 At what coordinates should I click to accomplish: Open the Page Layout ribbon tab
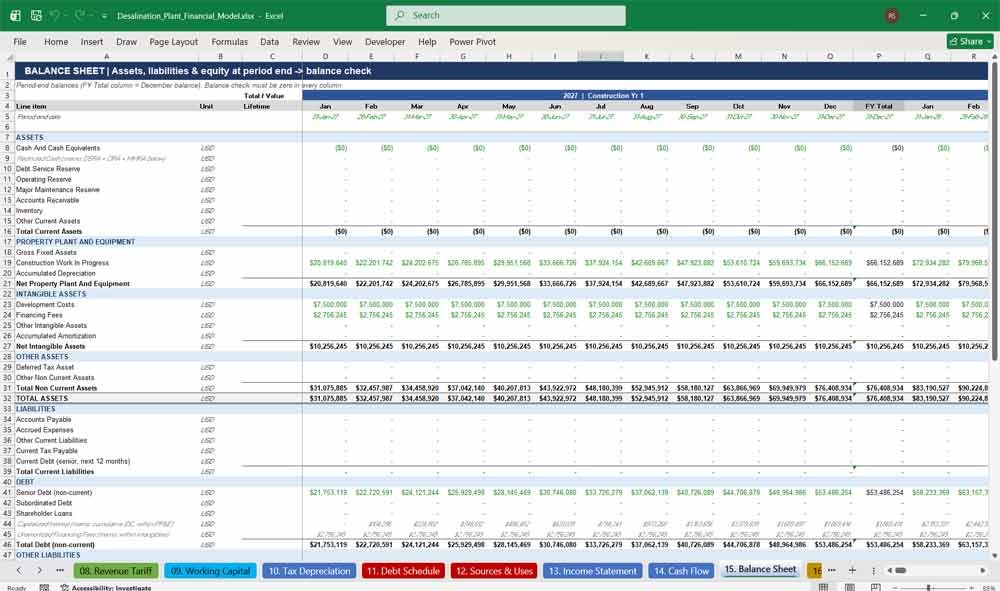point(173,41)
